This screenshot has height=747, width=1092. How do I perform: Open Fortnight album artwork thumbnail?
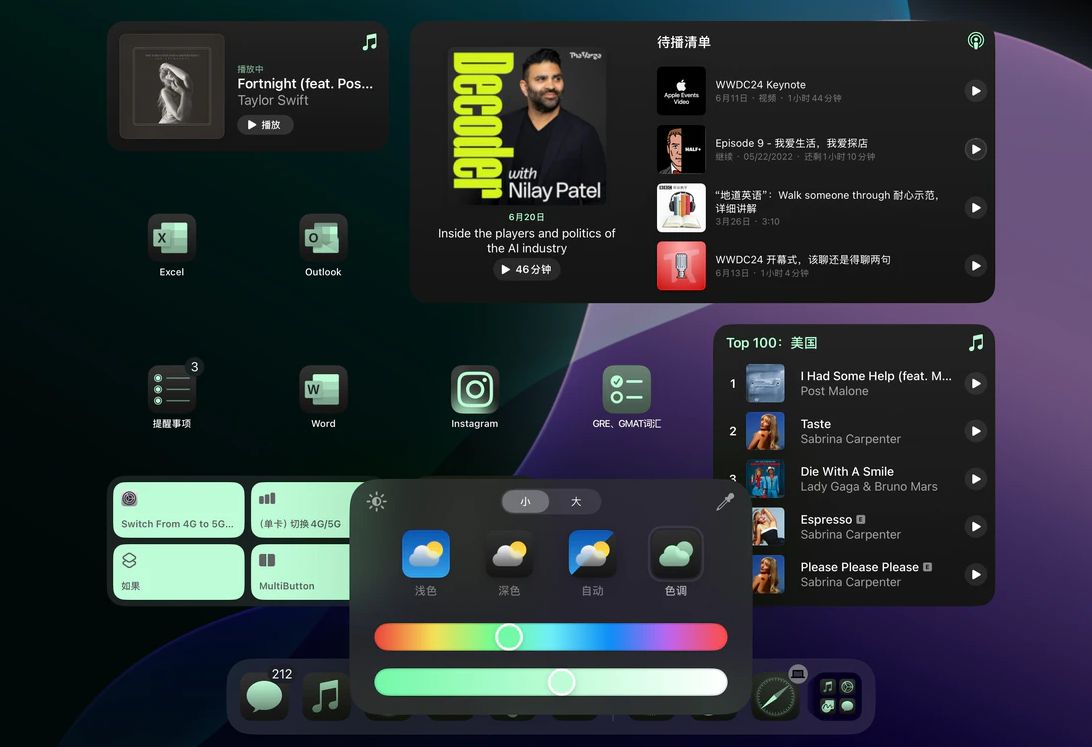tap(172, 86)
